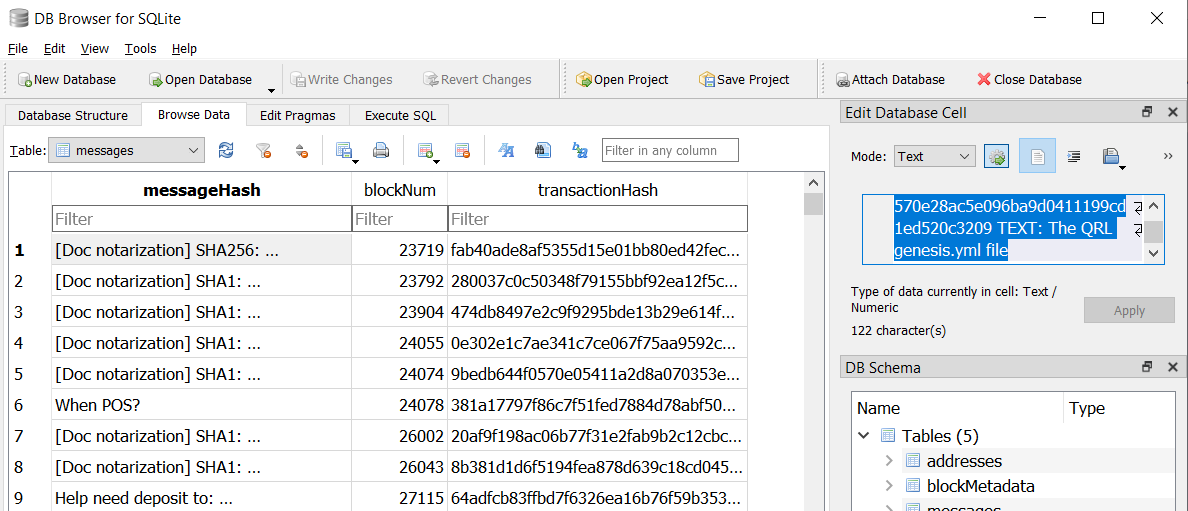
Task: Open the Tools menu
Action: pyautogui.click(x=140, y=49)
